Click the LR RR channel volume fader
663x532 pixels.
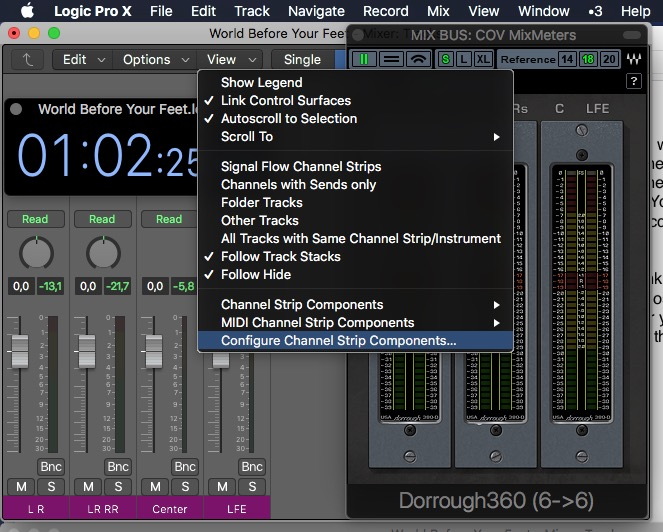point(87,351)
